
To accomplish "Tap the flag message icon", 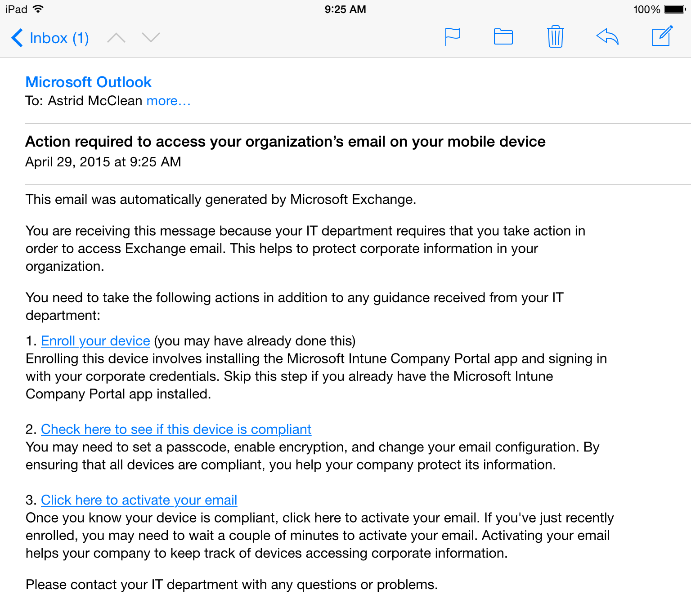I will 452,37.
